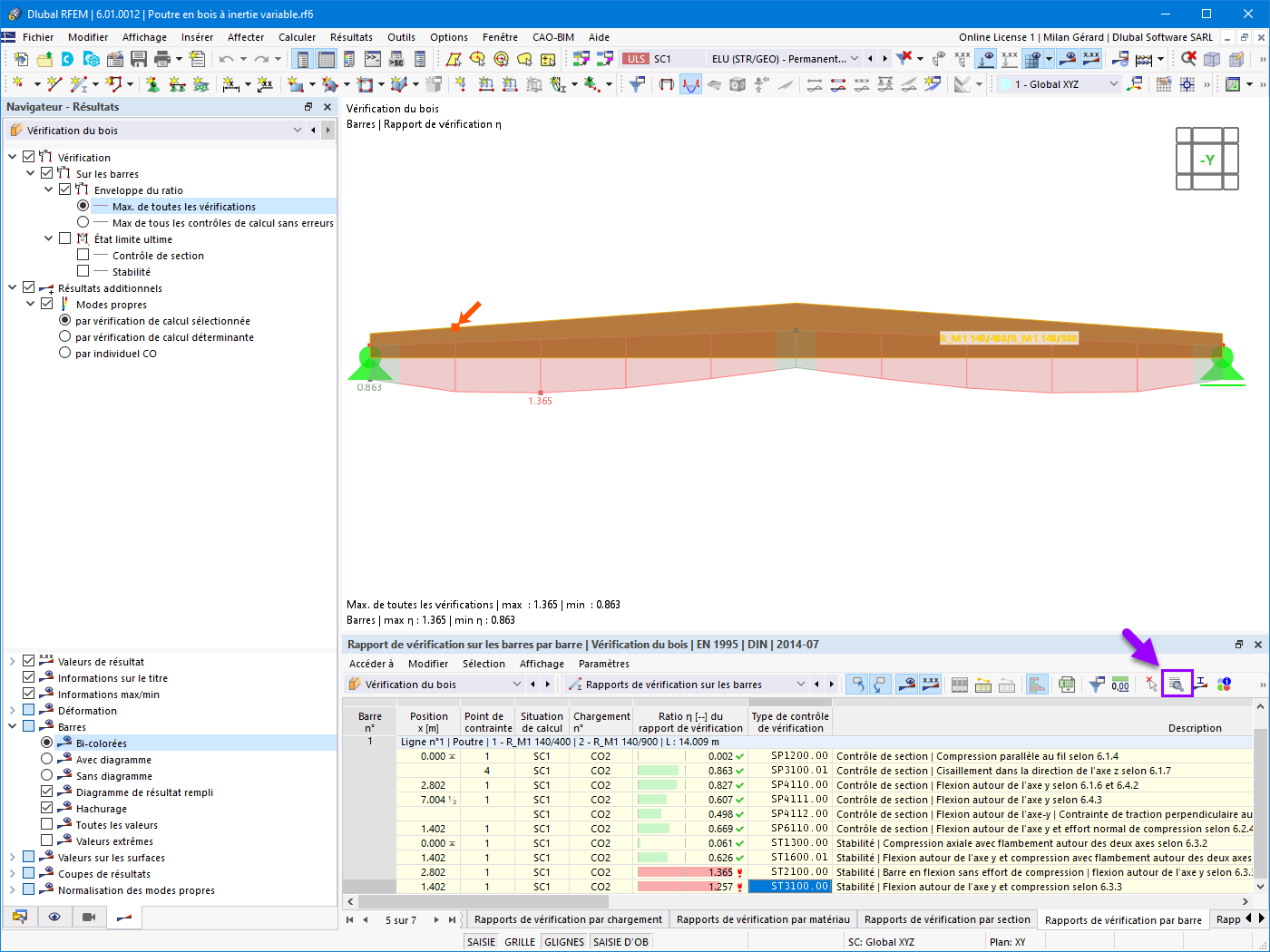Open the CAO-BIM menu
Image resolution: width=1270 pixels, height=952 pixels.
(x=553, y=37)
